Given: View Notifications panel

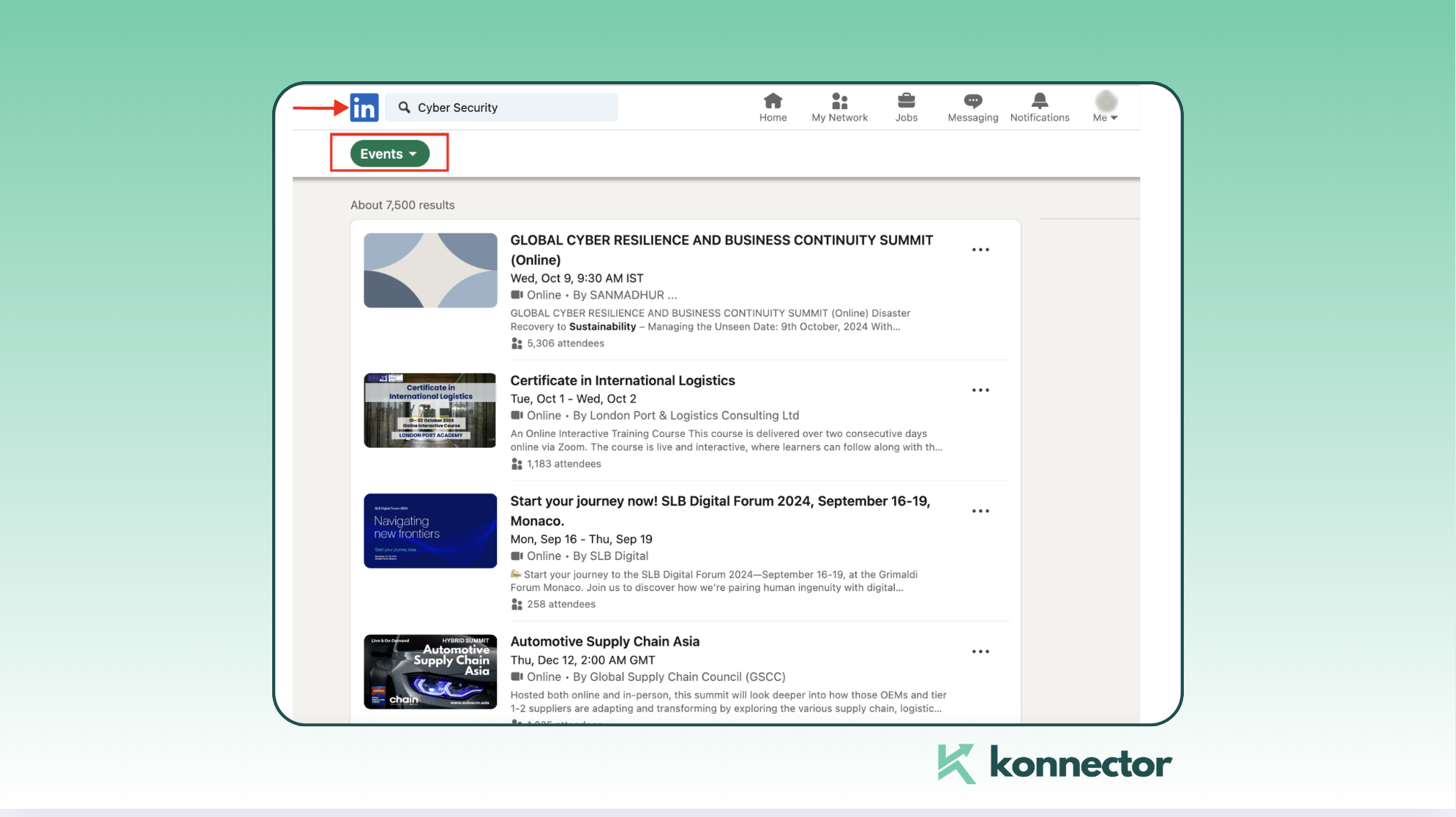Looking at the screenshot, I should click(x=1040, y=106).
